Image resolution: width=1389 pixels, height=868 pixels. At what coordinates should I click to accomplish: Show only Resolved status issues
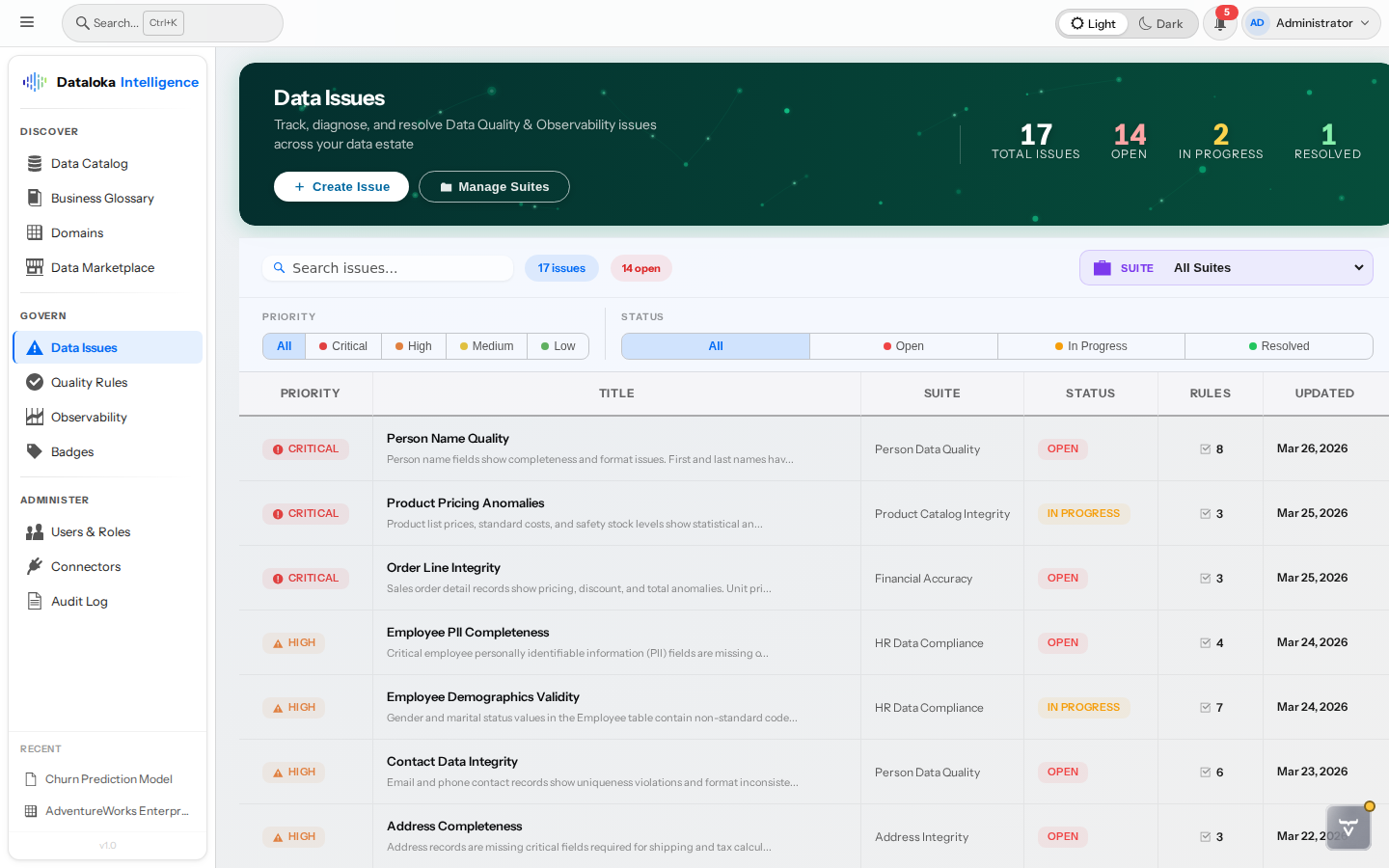pyautogui.click(x=1278, y=345)
